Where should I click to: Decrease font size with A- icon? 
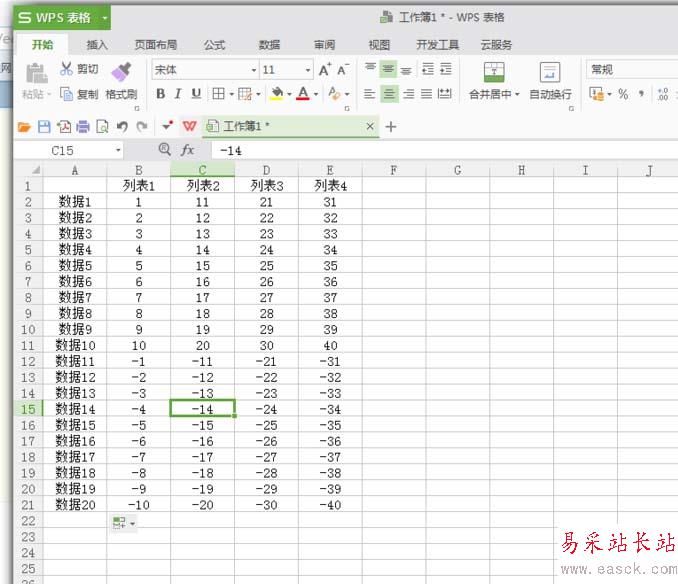tap(343, 69)
